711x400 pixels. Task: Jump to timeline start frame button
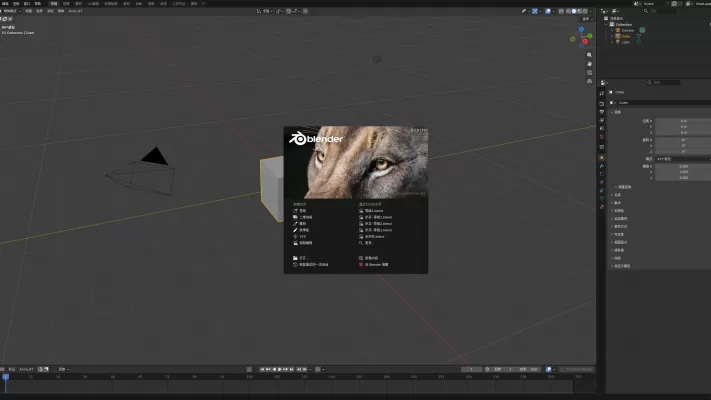coord(262,370)
